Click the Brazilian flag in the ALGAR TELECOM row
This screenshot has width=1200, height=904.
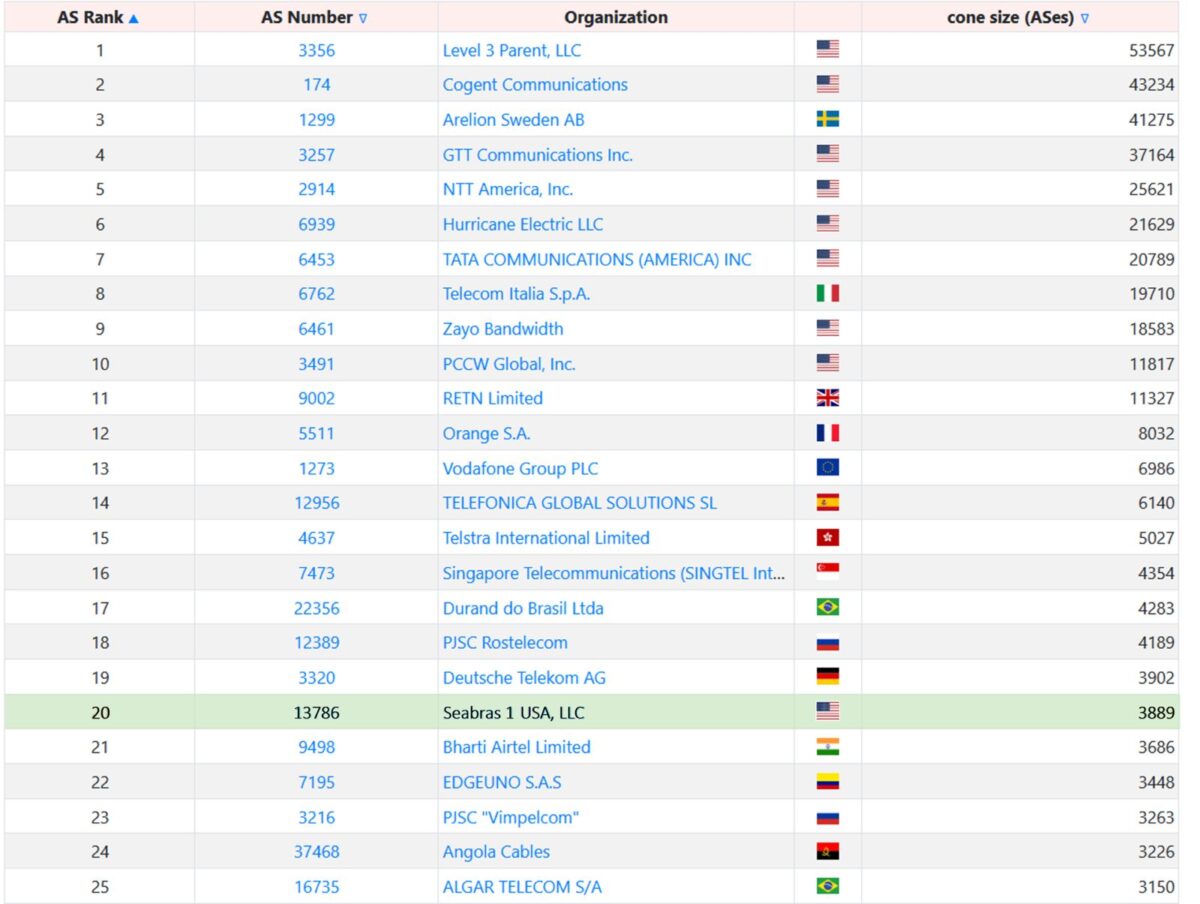828,886
